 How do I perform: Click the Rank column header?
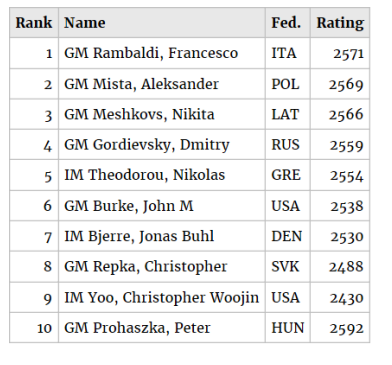click(x=34, y=23)
